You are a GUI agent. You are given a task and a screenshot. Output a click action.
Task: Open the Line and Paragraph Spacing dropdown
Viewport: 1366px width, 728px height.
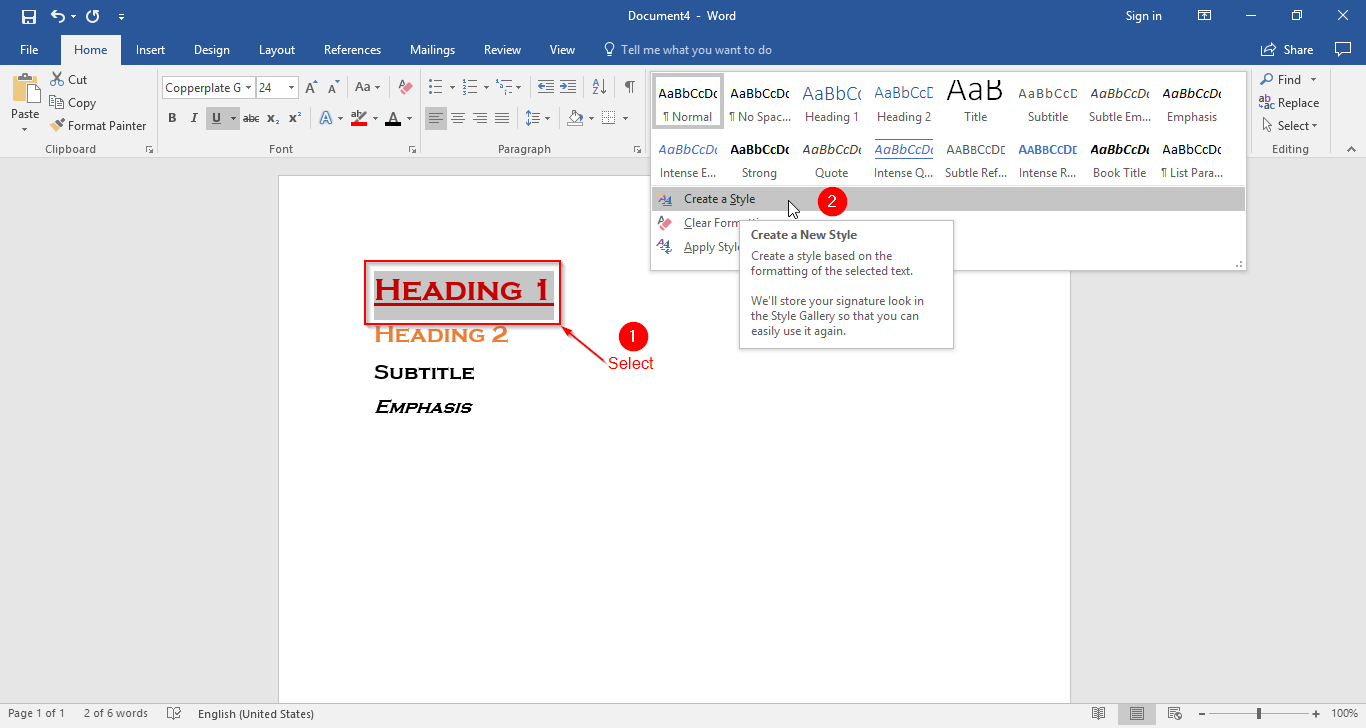(x=537, y=117)
